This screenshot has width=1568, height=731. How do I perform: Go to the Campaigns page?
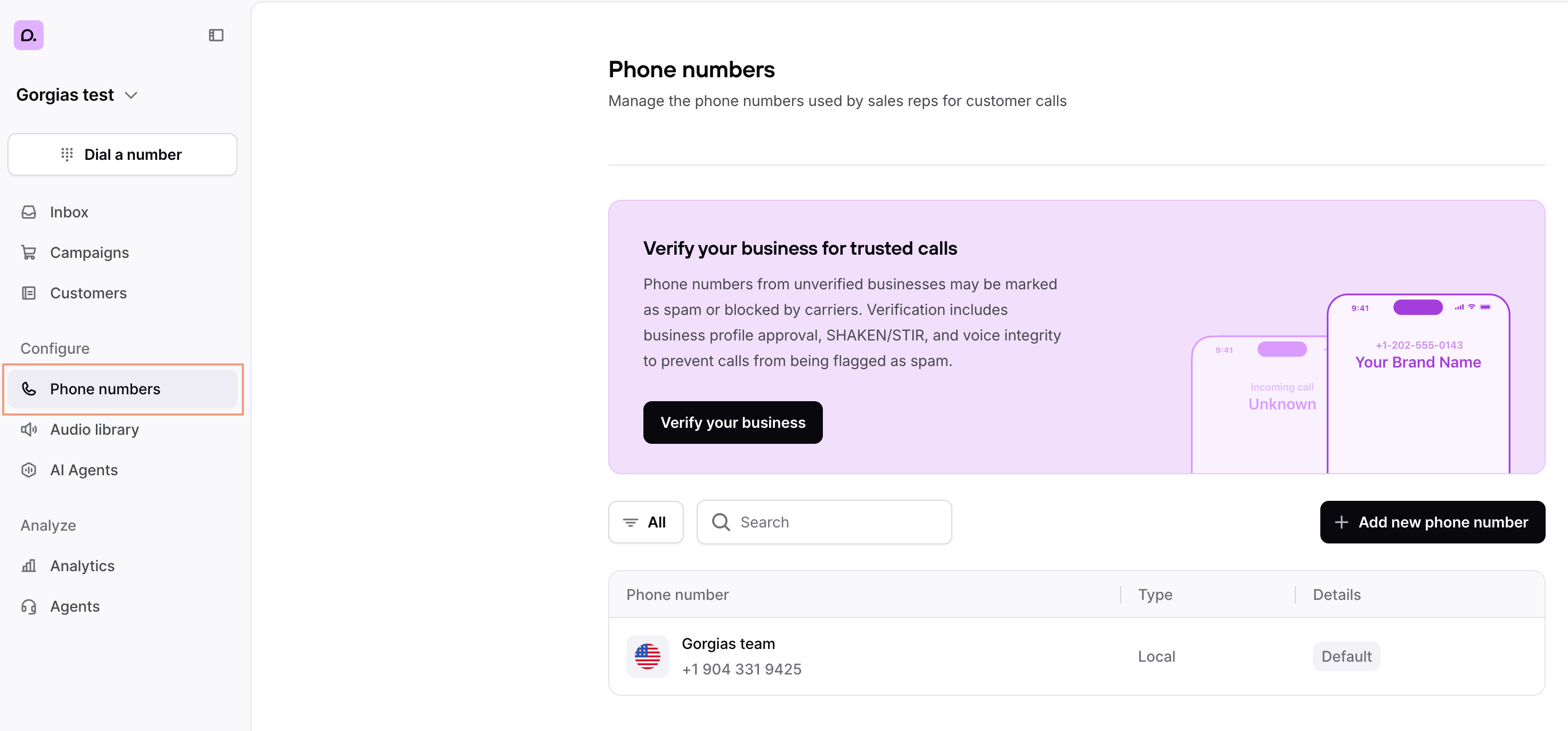89,252
